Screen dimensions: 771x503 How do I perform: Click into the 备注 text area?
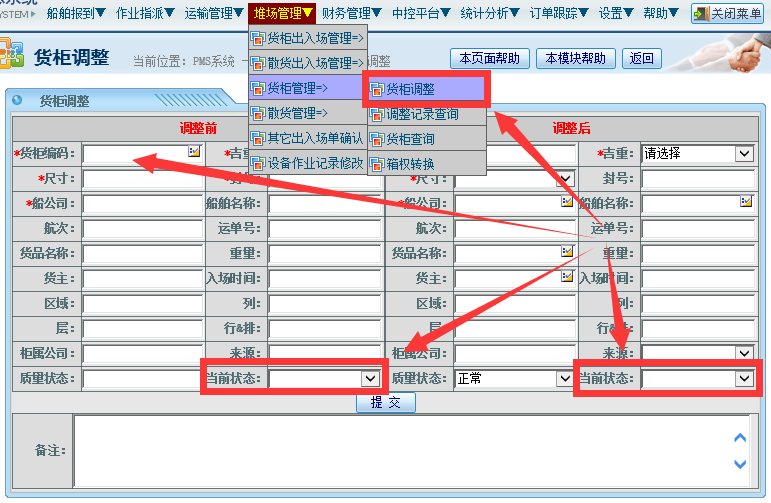(400, 451)
